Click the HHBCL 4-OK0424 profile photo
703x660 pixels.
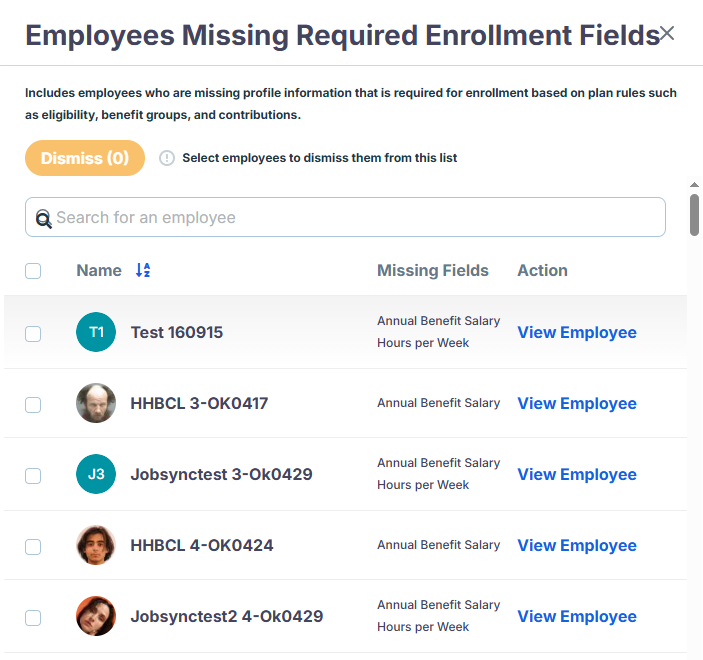click(96, 545)
